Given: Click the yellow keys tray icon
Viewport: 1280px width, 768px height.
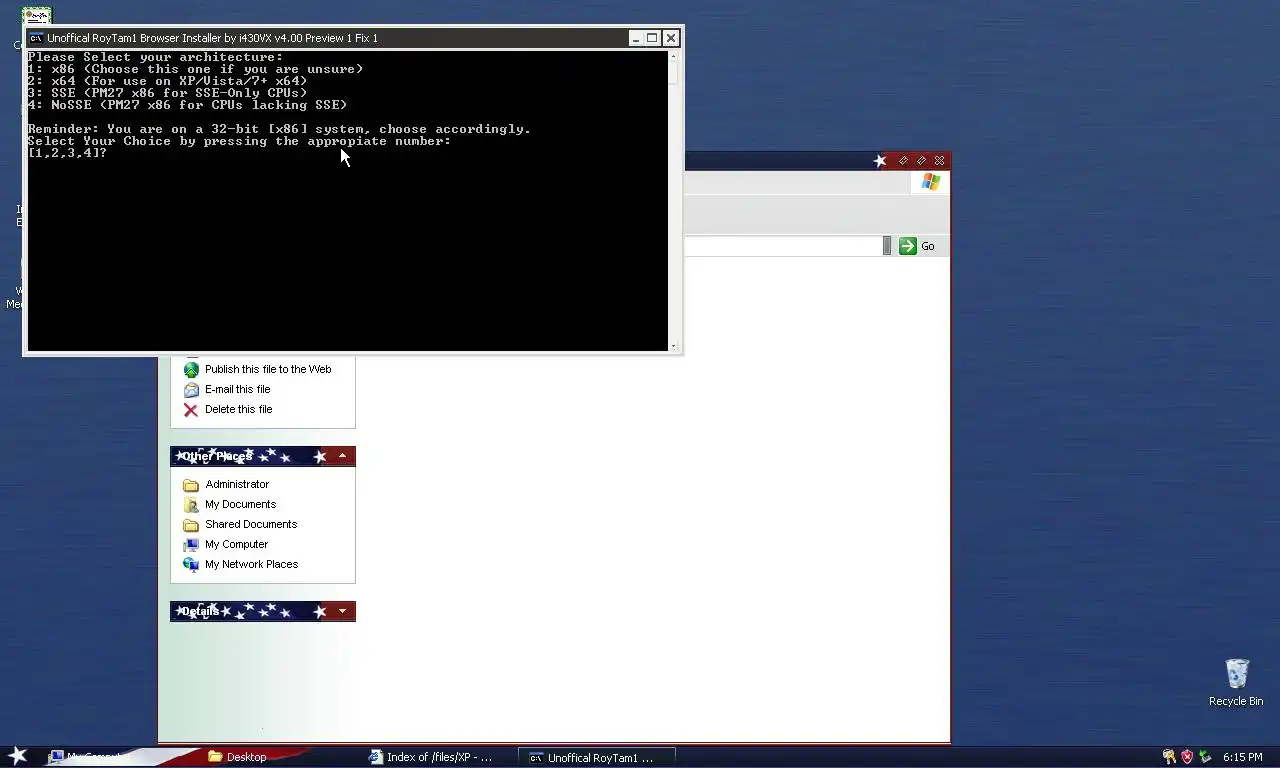Looking at the screenshot, I should coord(1169,757).
